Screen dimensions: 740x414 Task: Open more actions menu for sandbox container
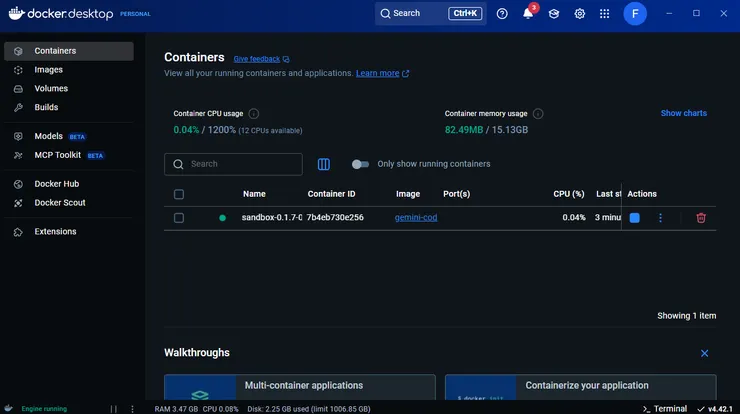tap(660, 218)
